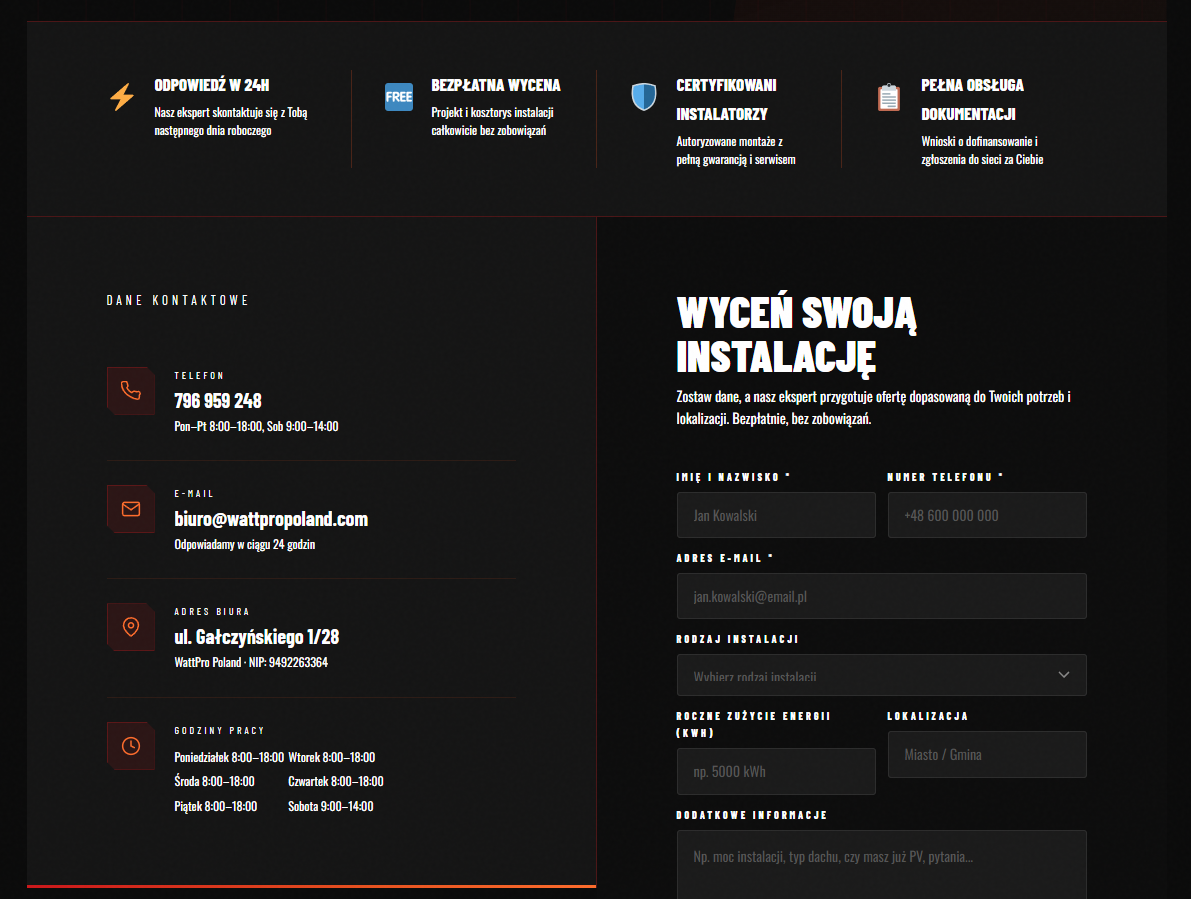1191x899 pixels.
Task: Click the clipboard document icon
Action: (x=889, y=97)
